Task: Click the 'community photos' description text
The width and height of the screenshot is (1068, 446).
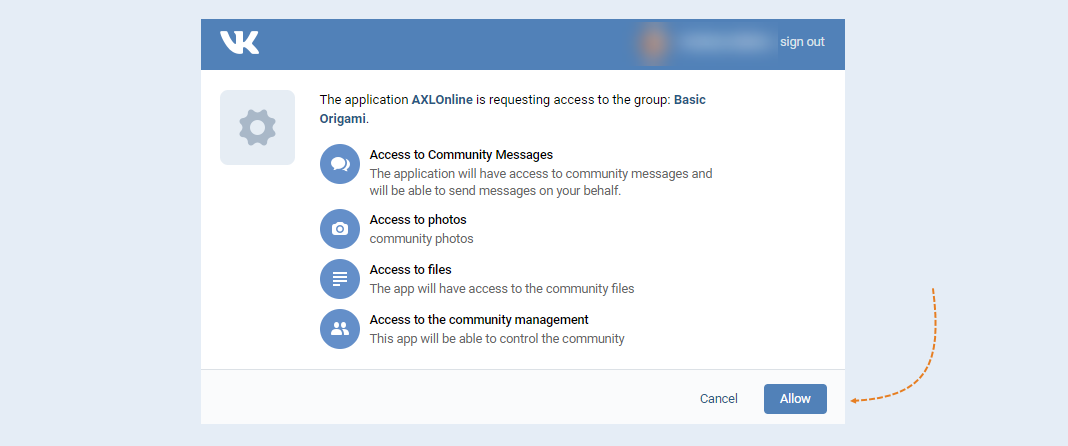Action: coord(422,239)
